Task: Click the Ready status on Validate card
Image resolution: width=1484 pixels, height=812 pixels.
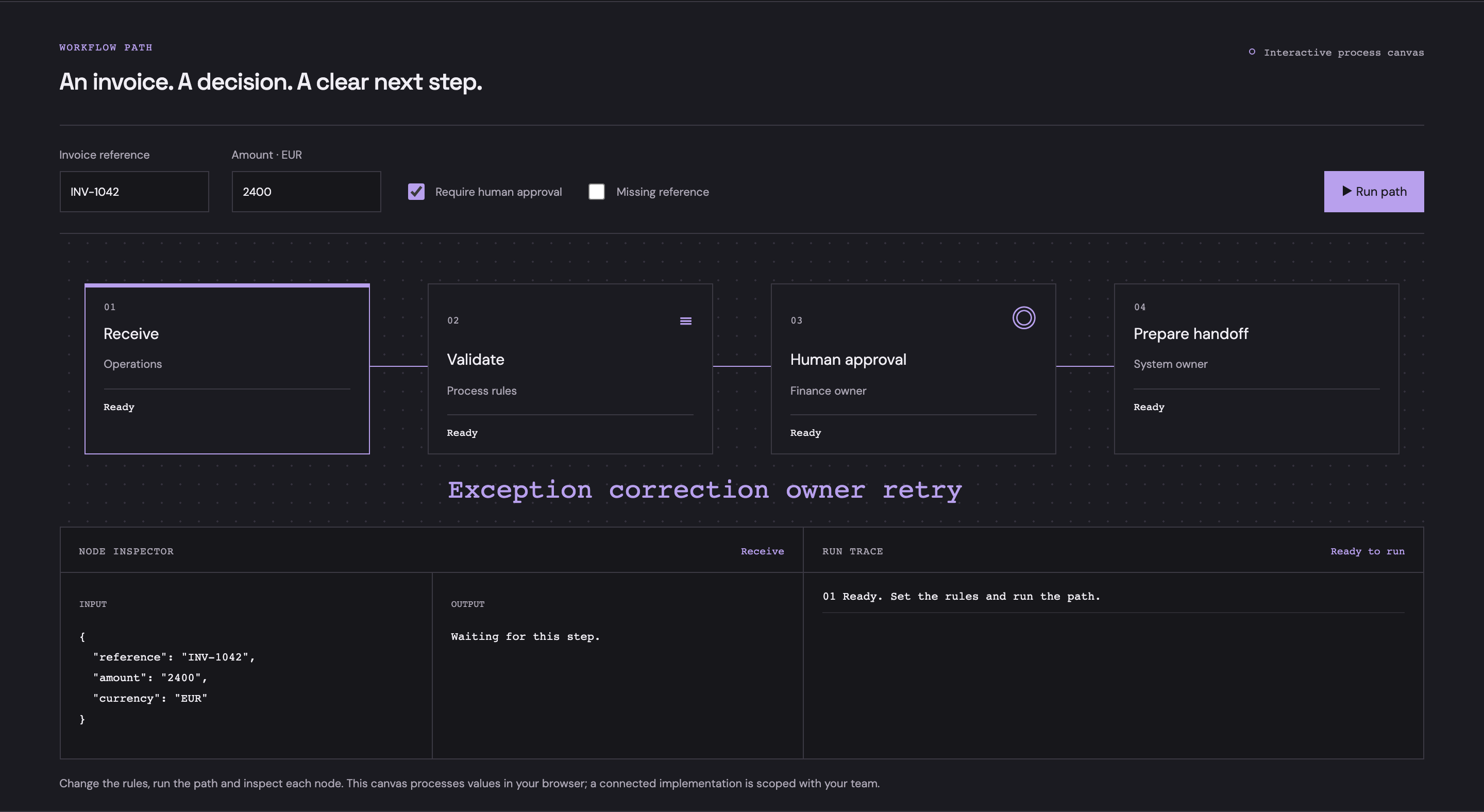Action: tap(462, 433)
